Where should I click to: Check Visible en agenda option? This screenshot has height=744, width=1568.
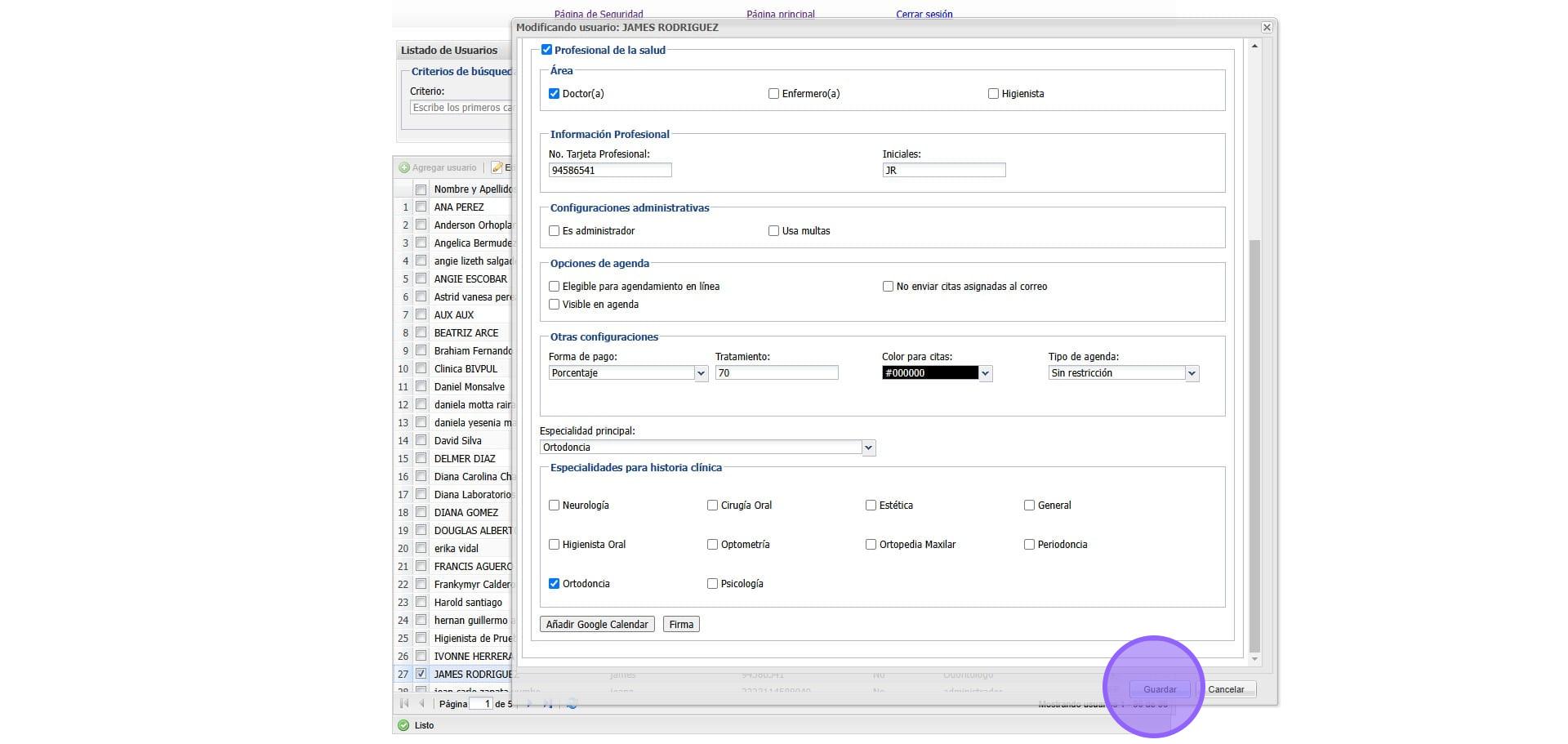pos(555,305)
